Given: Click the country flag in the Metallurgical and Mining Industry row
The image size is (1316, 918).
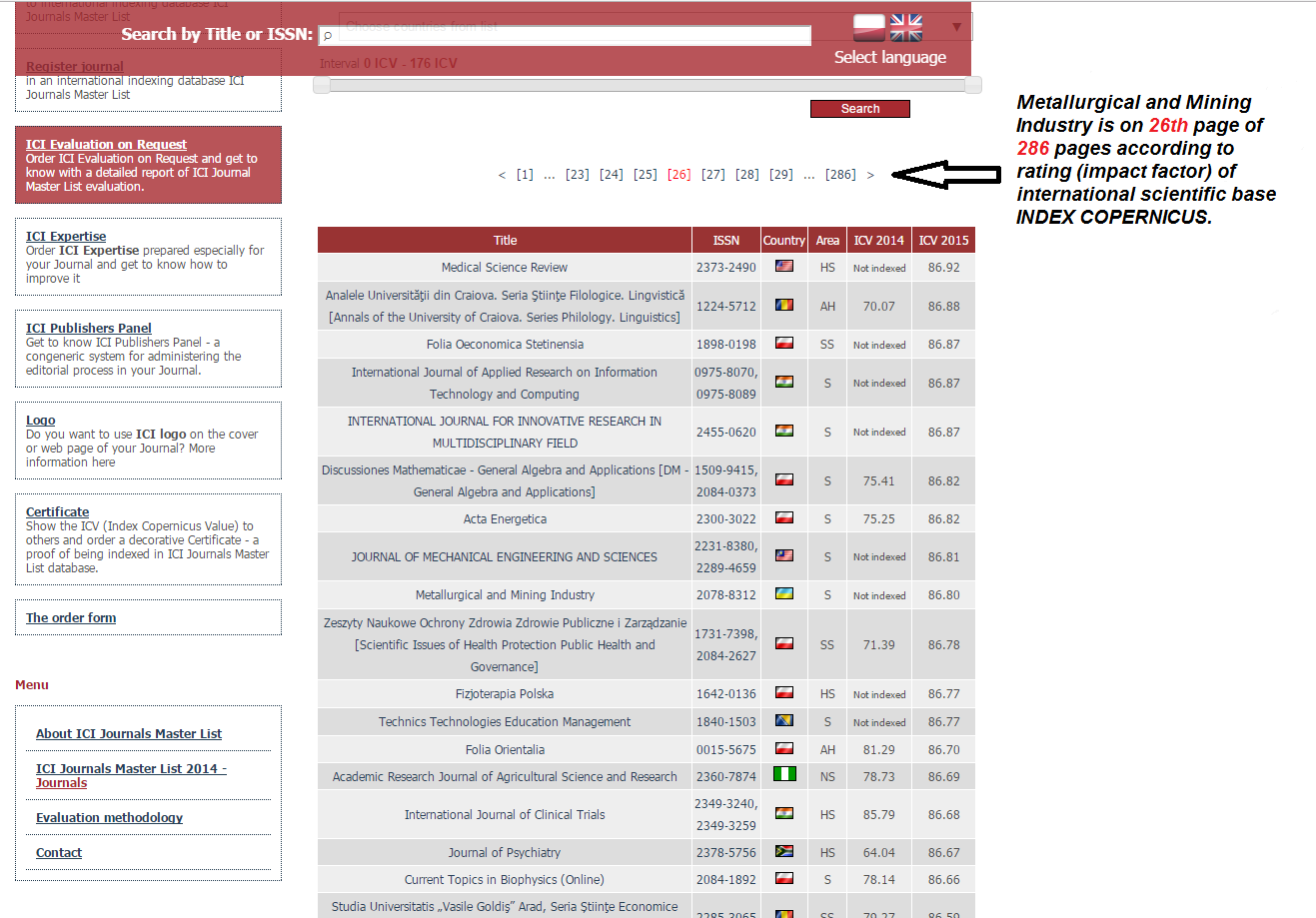Looking at the screenshot, I should (x=784, y=594).
